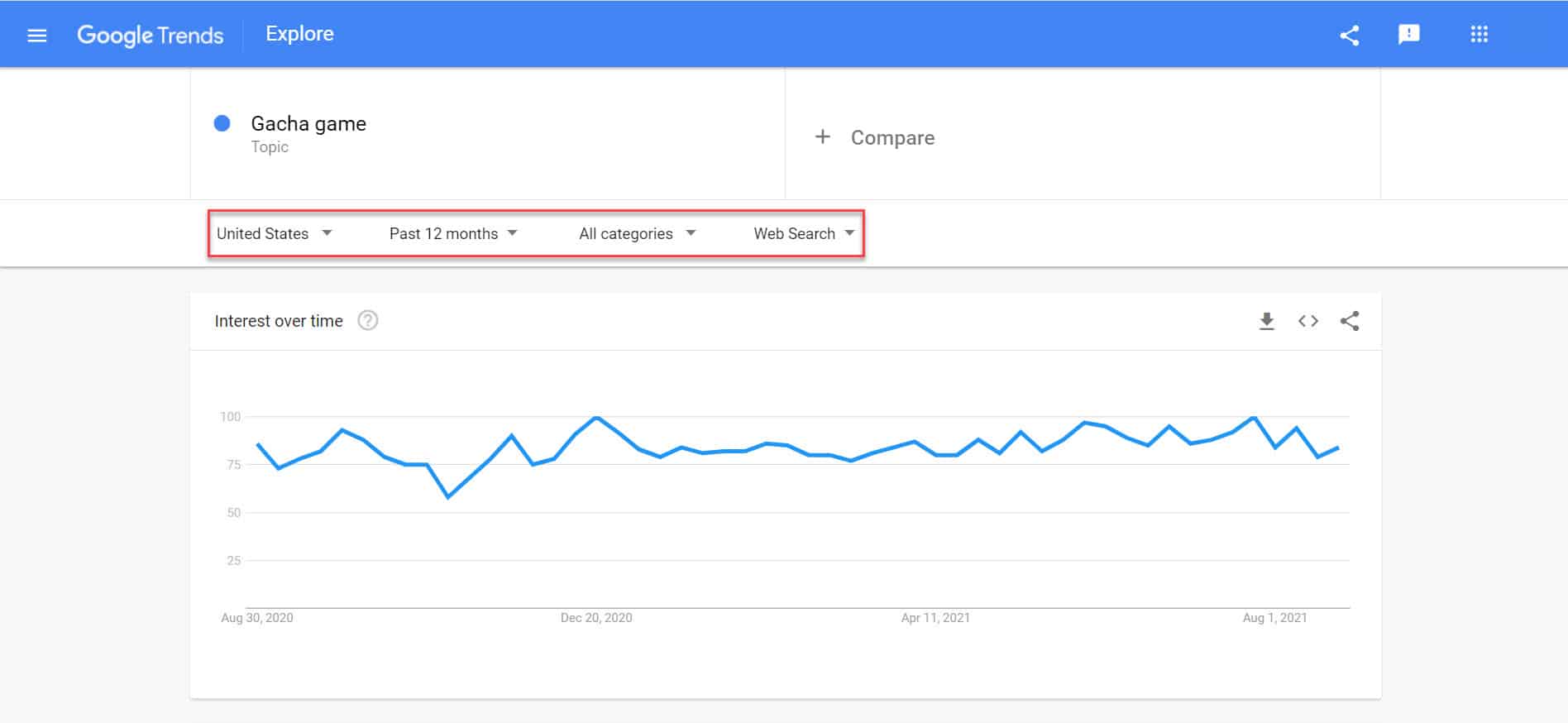Open the Google apps grid

[x=1479, y=35]
